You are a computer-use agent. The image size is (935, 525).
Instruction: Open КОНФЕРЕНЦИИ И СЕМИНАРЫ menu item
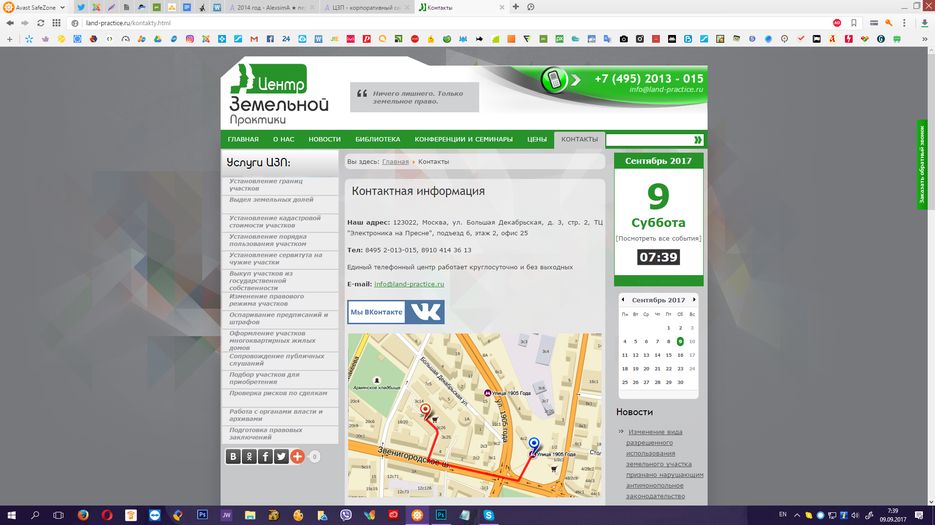[463, 139]
